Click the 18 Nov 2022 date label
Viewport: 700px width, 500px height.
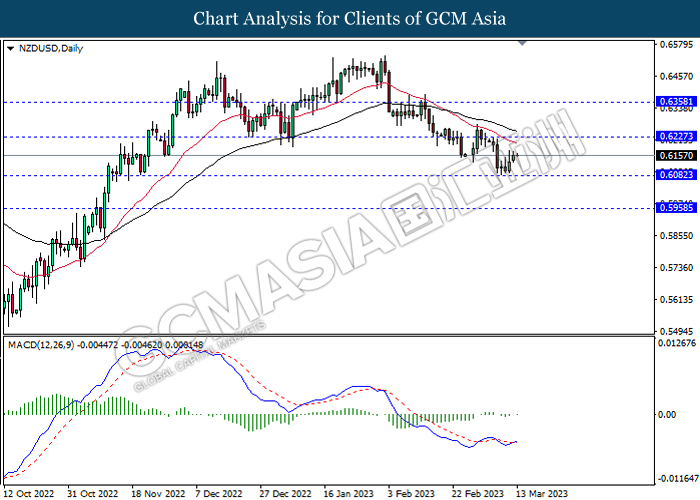pos(157,494)
